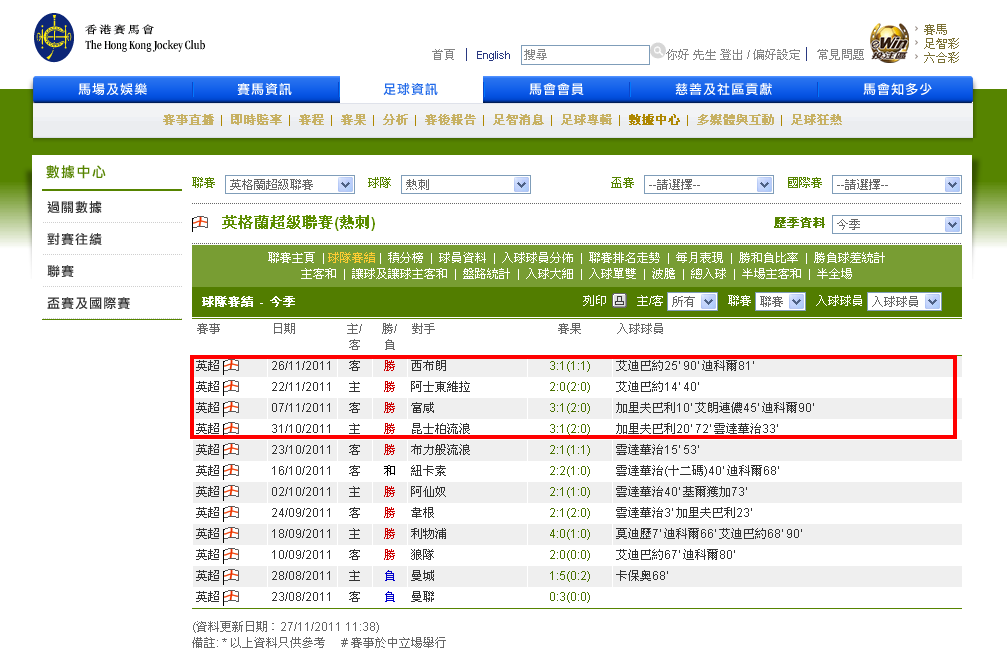Click the England flag next to 英格蘭超級聯賽 title
Screen dimensions: 1007x664
coord(200,223)
